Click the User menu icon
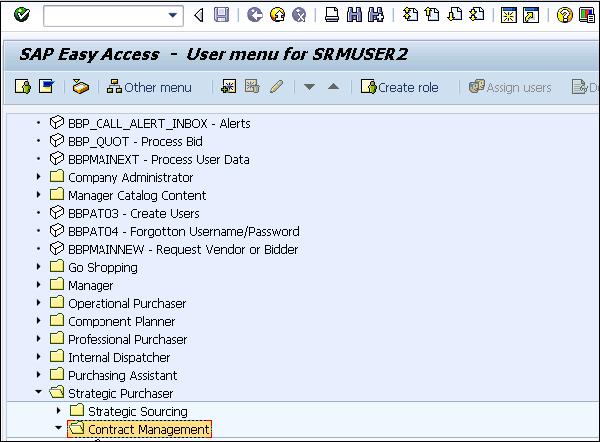The width and height of the screenshot is (600, 442). [x=23, y=86]
